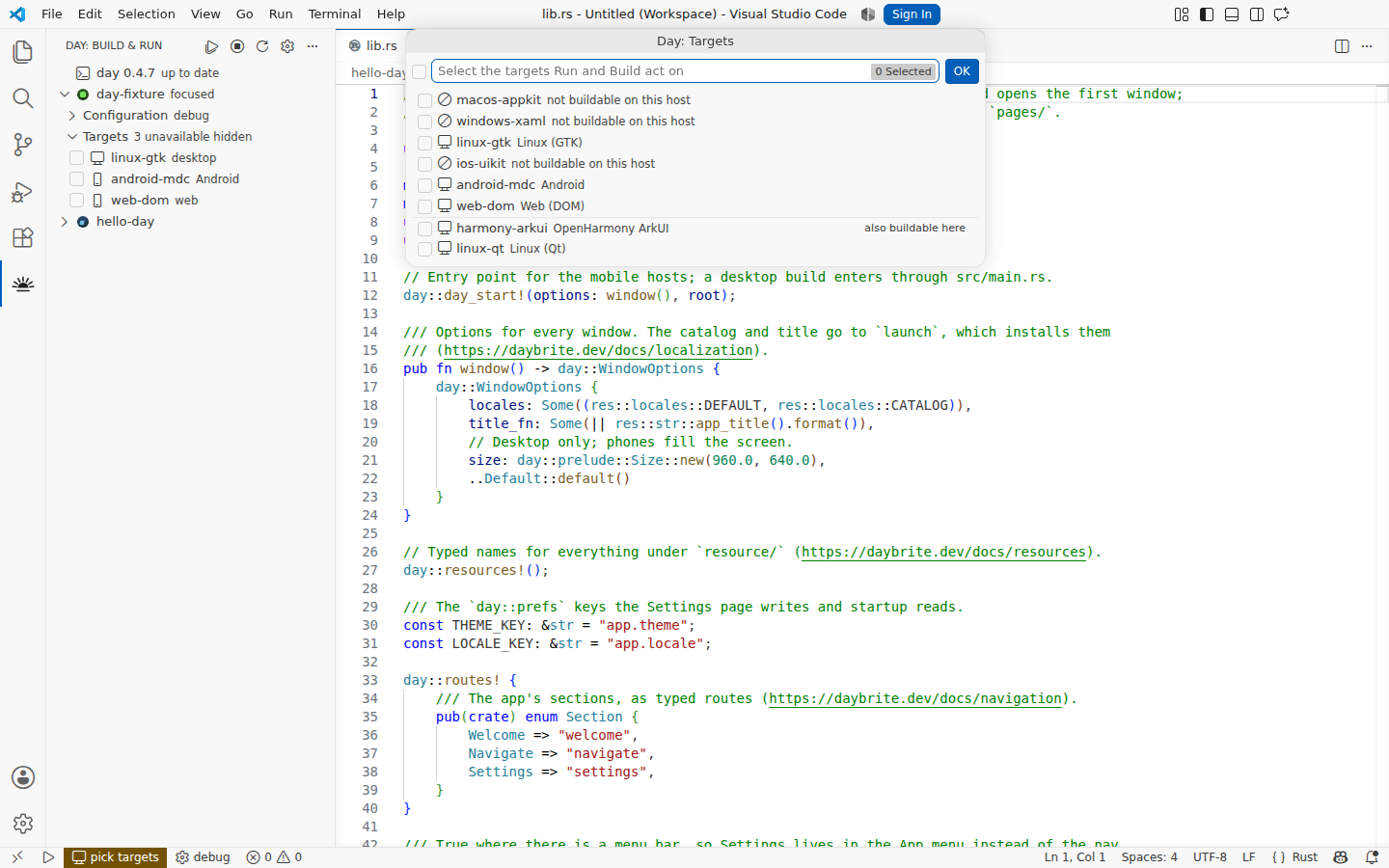
Task: Open the Selection menu
Action: tap(147, 14)
